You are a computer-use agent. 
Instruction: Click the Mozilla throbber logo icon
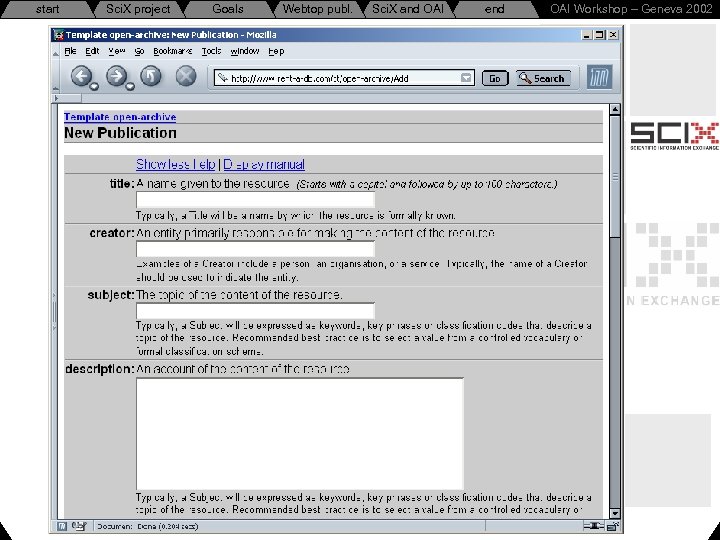(599, 77)
